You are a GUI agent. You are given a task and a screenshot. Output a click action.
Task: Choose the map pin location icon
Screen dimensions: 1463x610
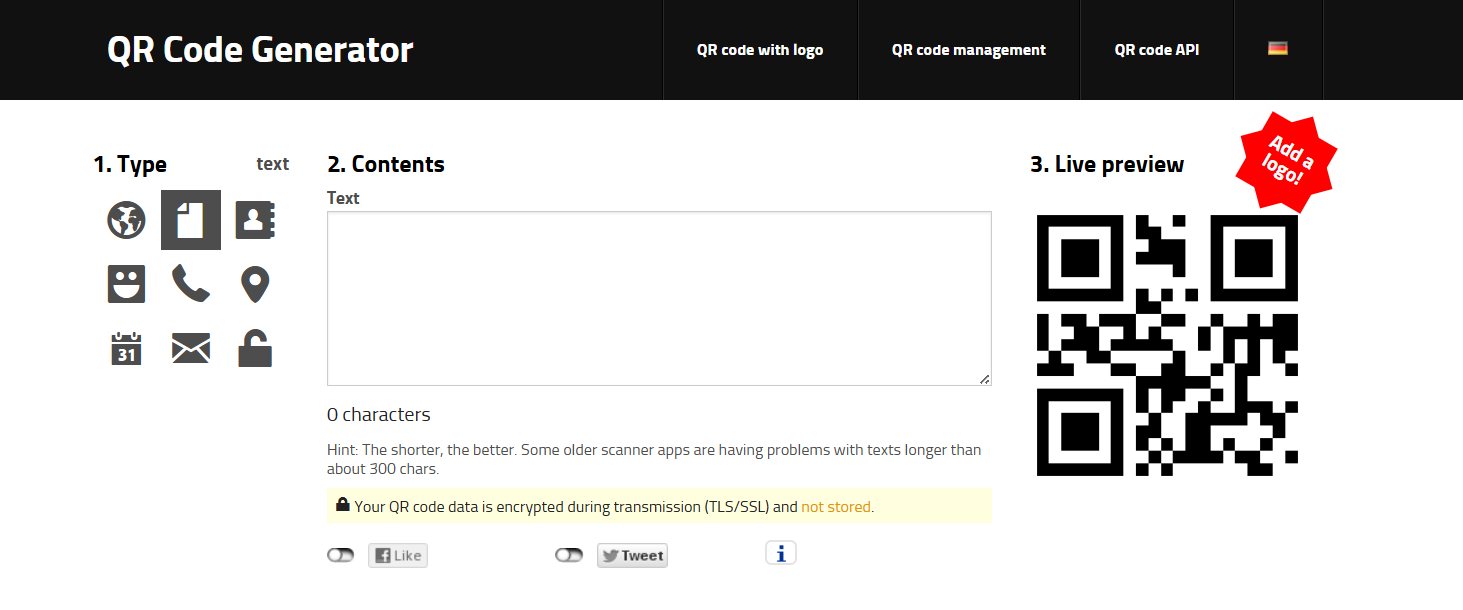click(x=255, y=284)
